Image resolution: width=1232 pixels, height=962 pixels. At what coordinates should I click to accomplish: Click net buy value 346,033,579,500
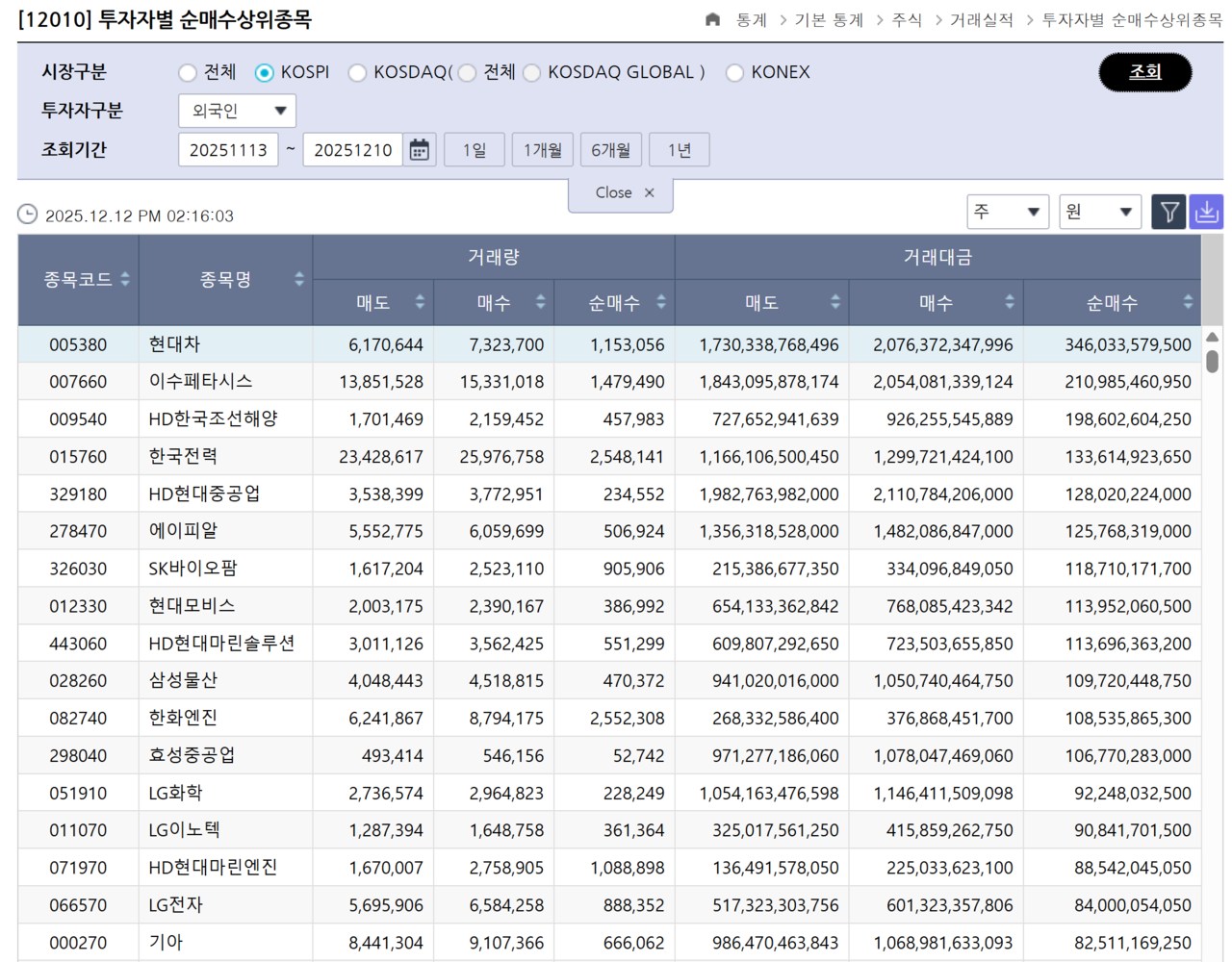[1128, 345]
